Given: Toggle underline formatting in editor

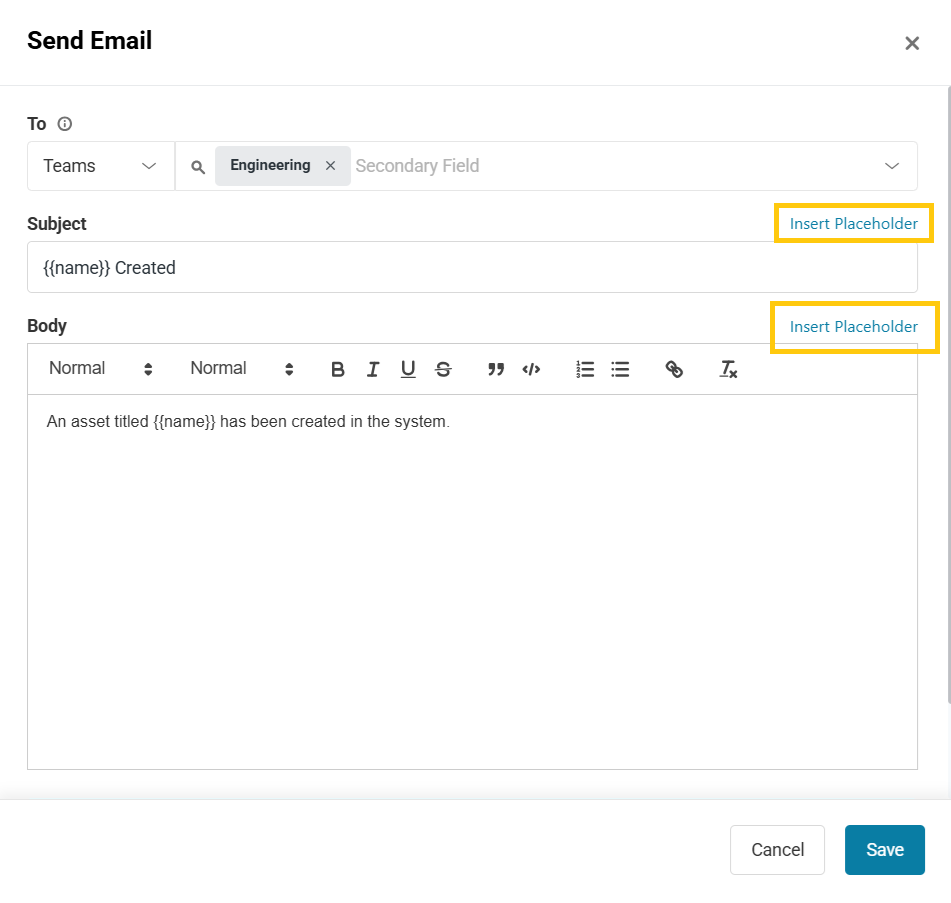Looking at the screenshot, I should 408,369.
